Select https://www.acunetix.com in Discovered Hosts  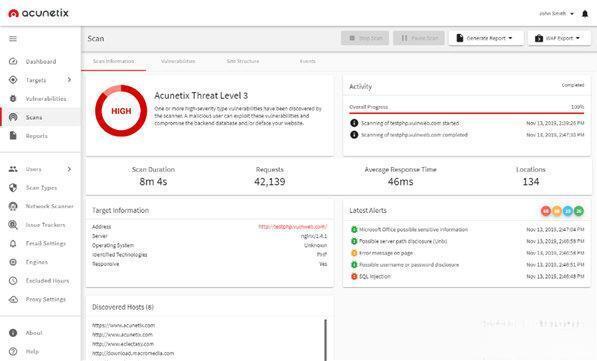tap(123, 325)
